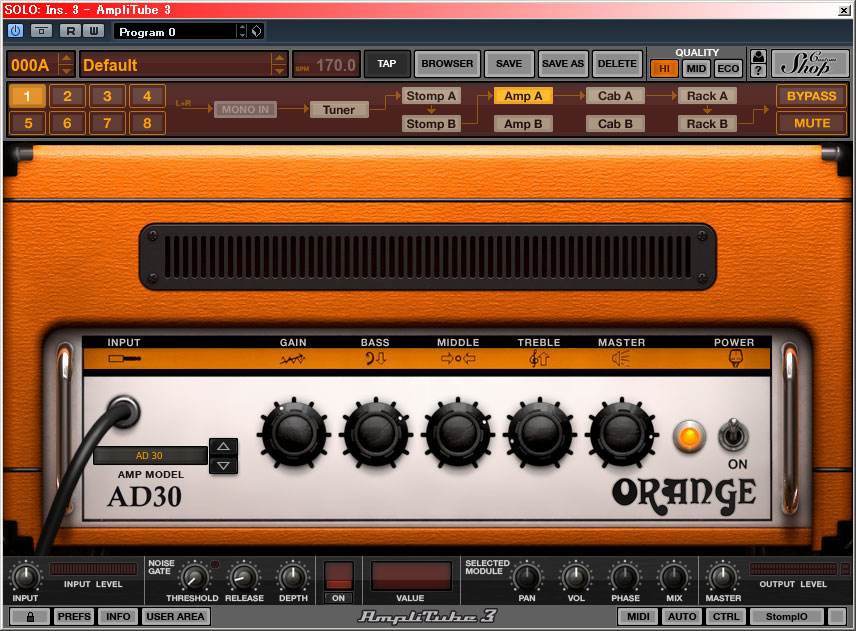Click the gain waveform icon
856x631 pixels.
[293, 359]
